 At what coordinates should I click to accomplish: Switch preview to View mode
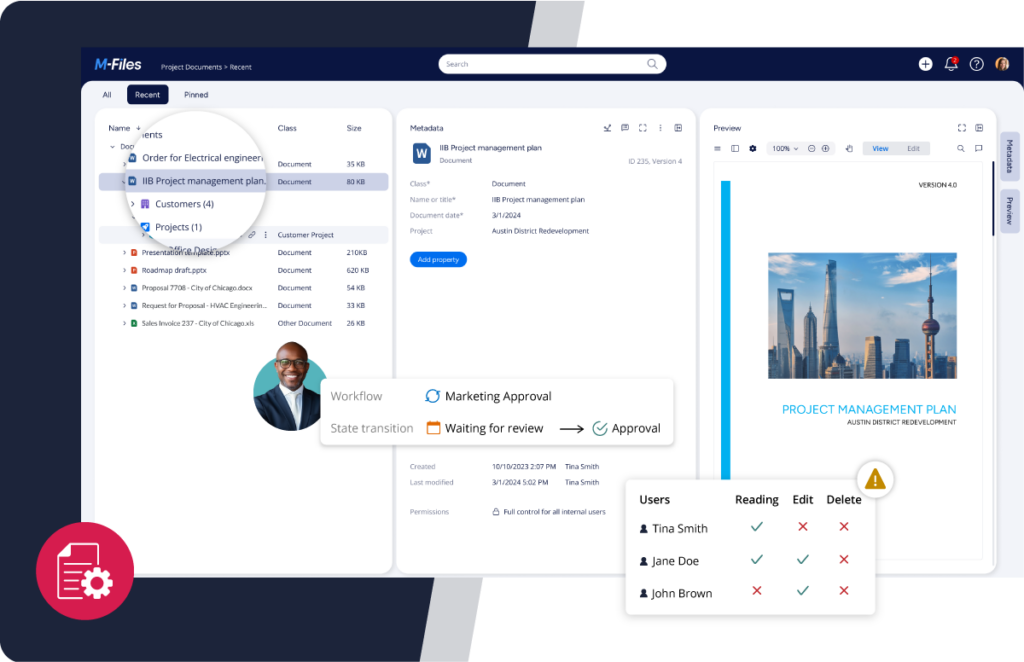point(880,148)
